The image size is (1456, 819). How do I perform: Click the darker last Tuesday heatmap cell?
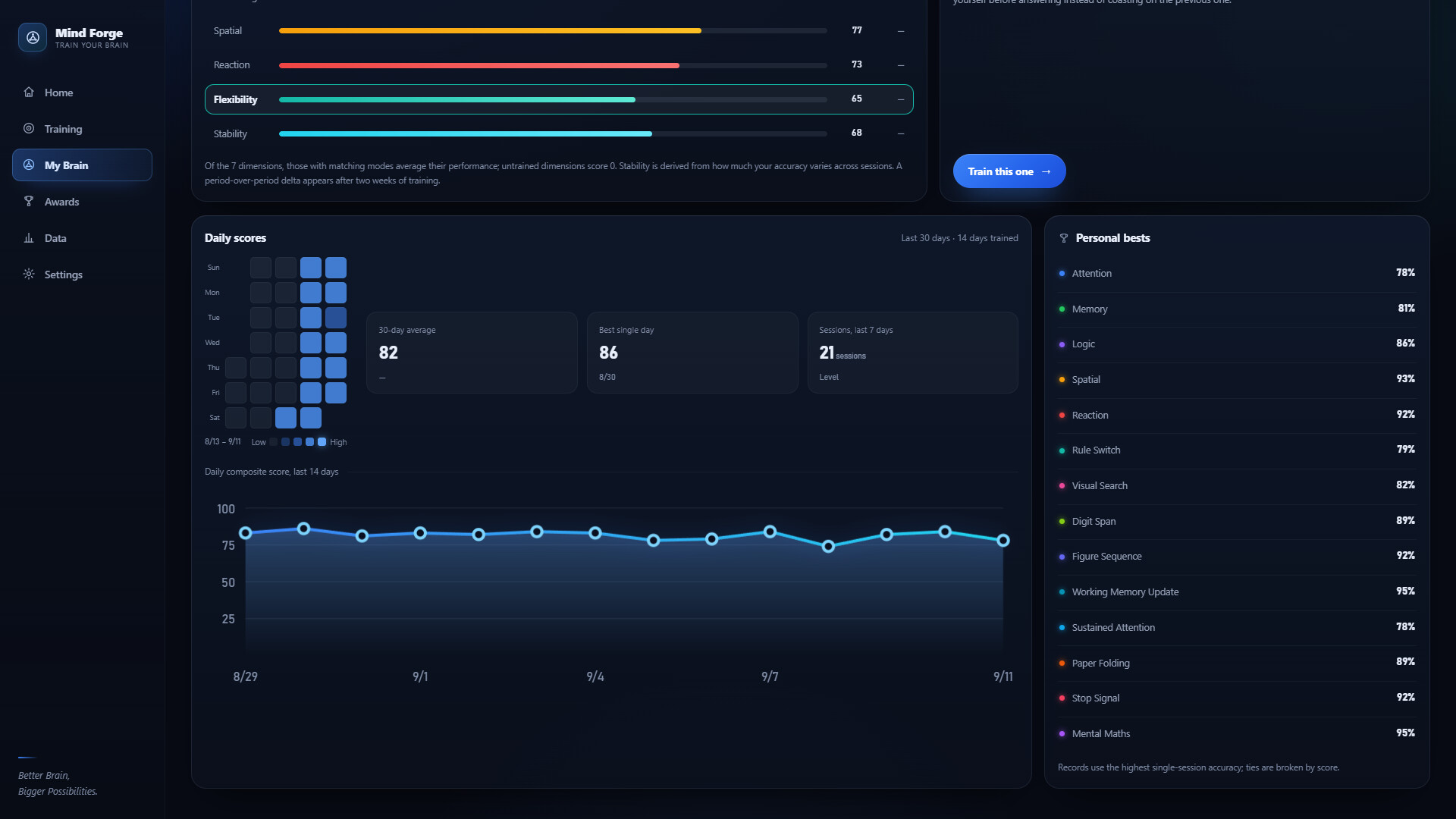tap(336, 318)
